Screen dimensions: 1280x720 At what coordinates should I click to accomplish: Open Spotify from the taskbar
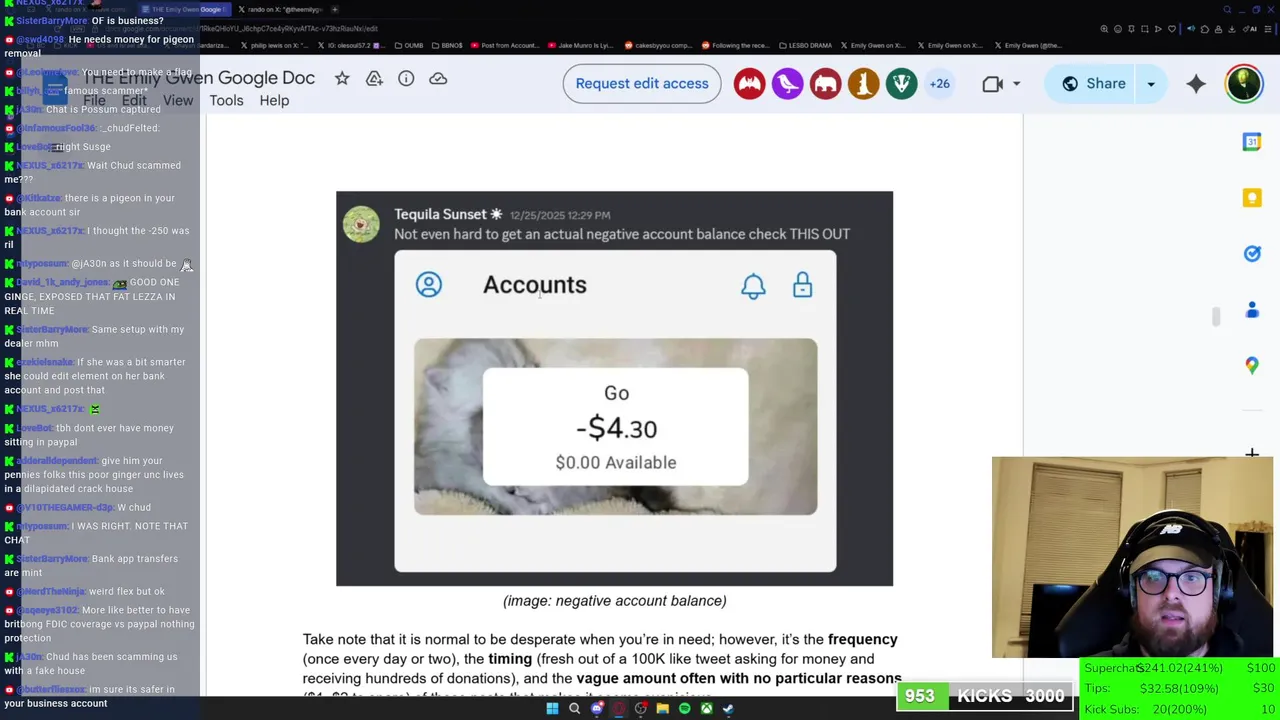(x=684, y=708)
